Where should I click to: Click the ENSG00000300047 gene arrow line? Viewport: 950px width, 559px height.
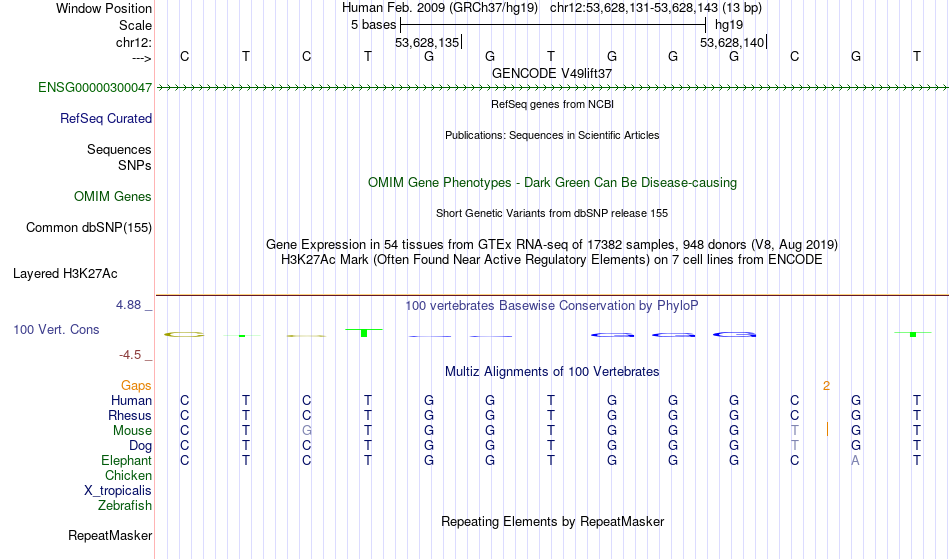coord(552,88)
